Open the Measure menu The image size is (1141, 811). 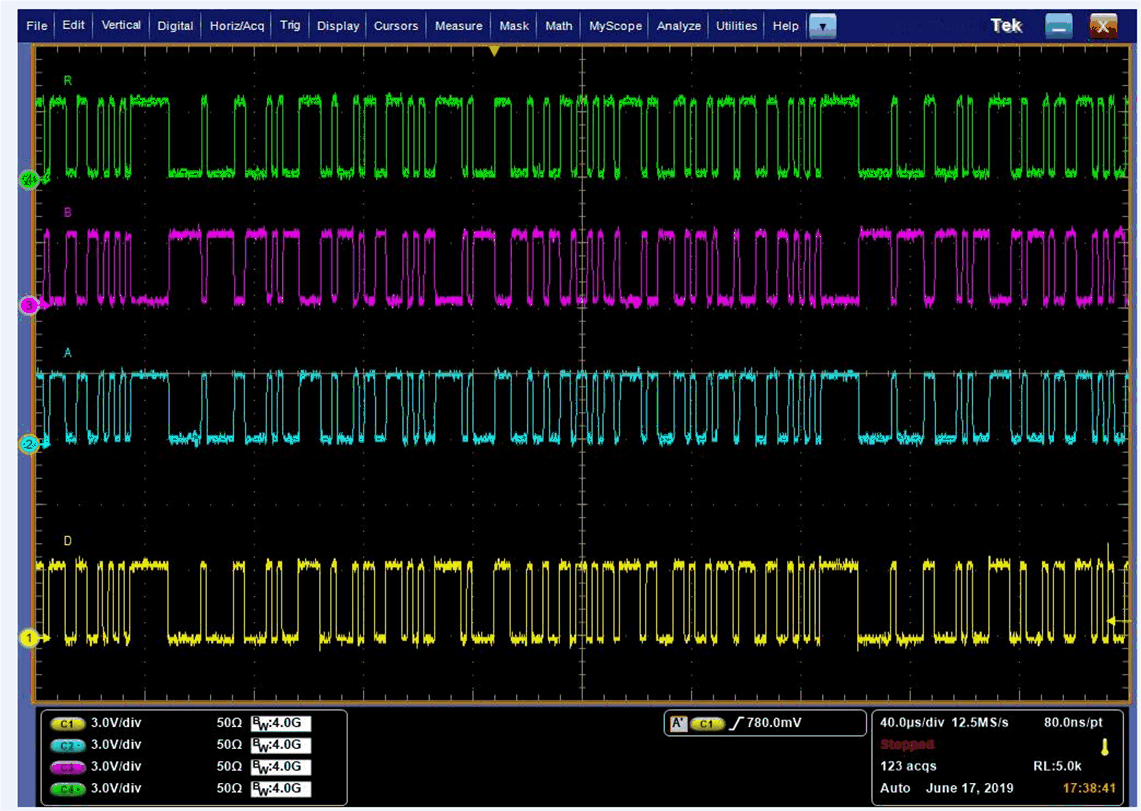point(458,25)
